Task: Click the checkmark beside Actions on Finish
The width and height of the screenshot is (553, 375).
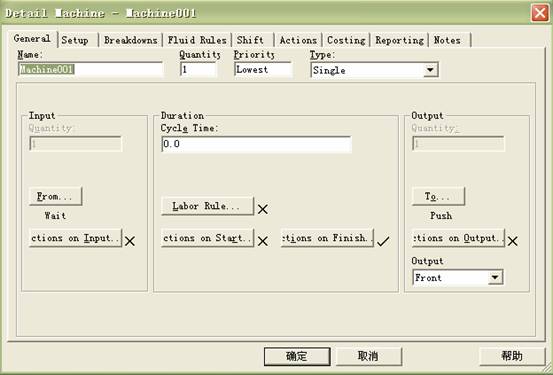Action: pos(383,241)
